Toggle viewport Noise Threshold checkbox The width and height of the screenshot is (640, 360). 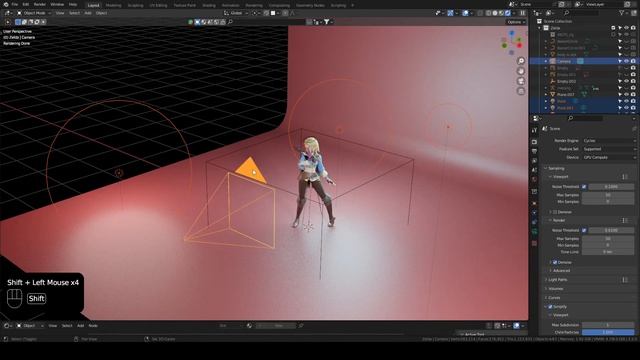(584, 187)
